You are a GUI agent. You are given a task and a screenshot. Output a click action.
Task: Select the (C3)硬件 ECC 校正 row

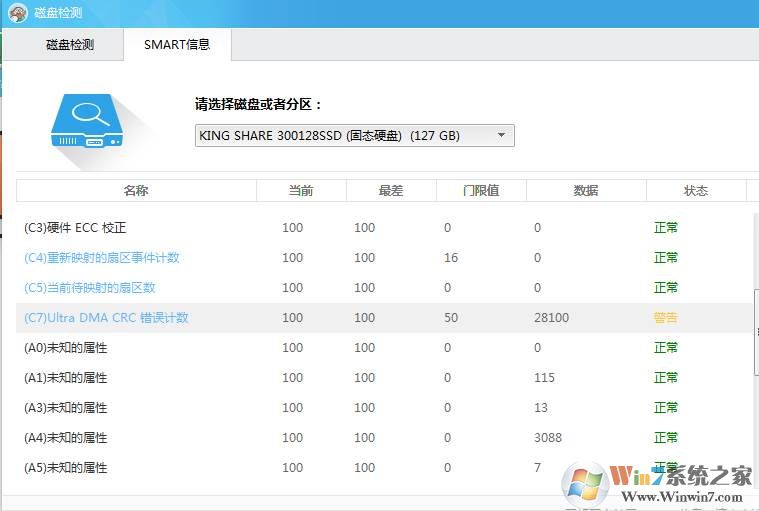(x=75, y=228)
